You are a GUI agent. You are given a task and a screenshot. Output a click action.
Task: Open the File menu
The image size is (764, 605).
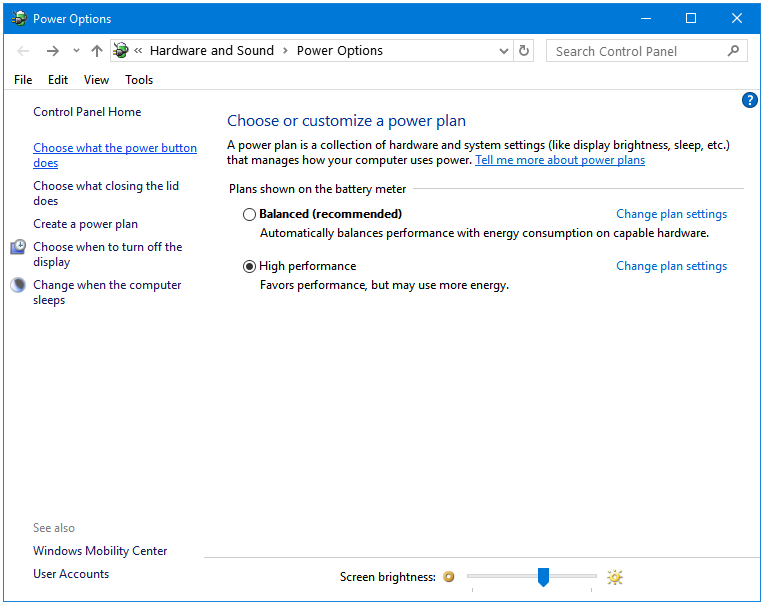coord(23,79)
